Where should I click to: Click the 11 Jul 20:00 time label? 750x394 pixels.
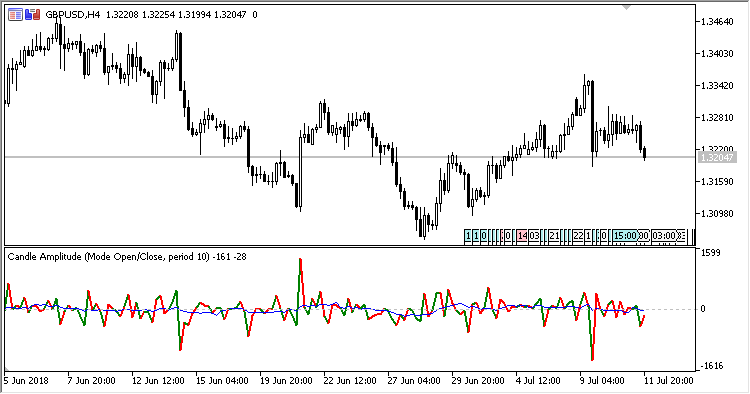tap(668, 381)
